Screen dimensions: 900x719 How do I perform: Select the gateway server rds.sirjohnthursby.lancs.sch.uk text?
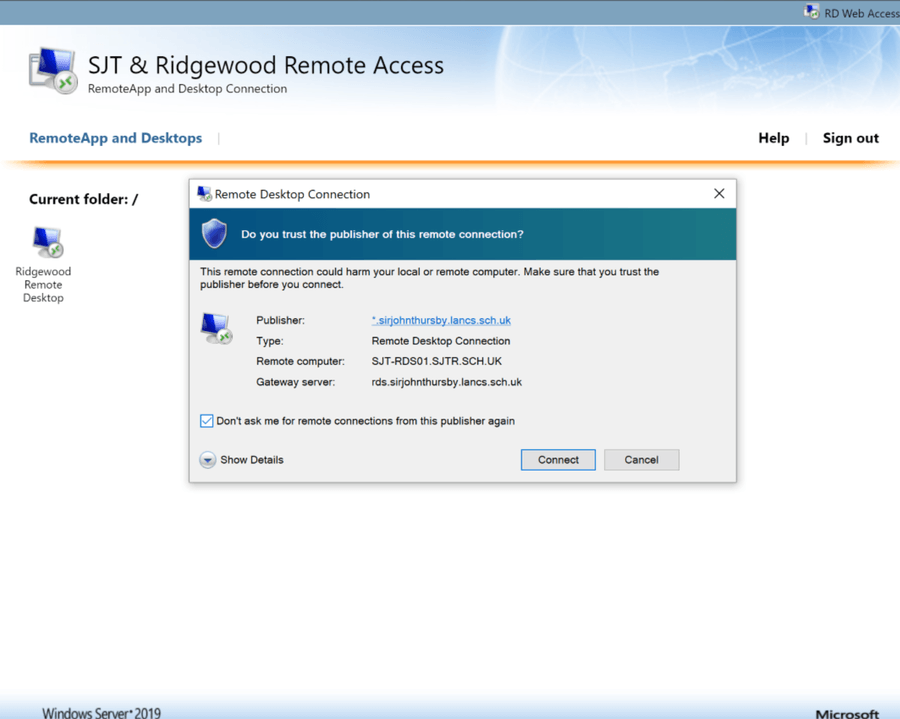pyautogui.click(x=447, y=382)
